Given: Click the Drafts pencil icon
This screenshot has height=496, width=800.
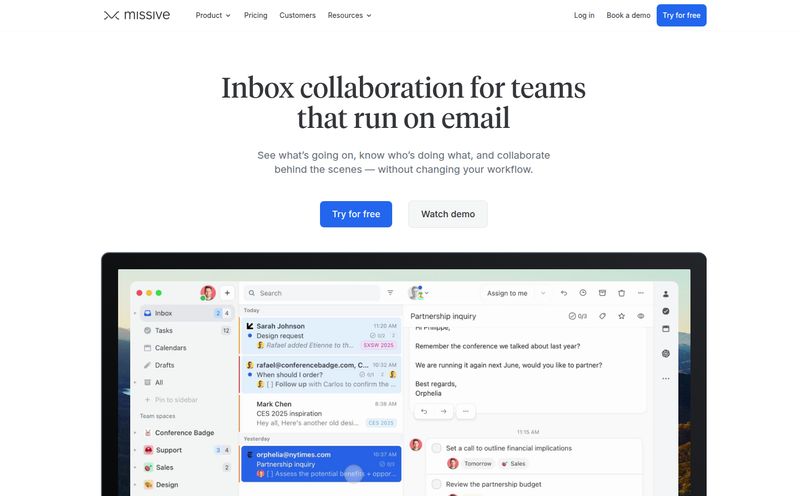Looking at the screenshot, I should [147, 365].
